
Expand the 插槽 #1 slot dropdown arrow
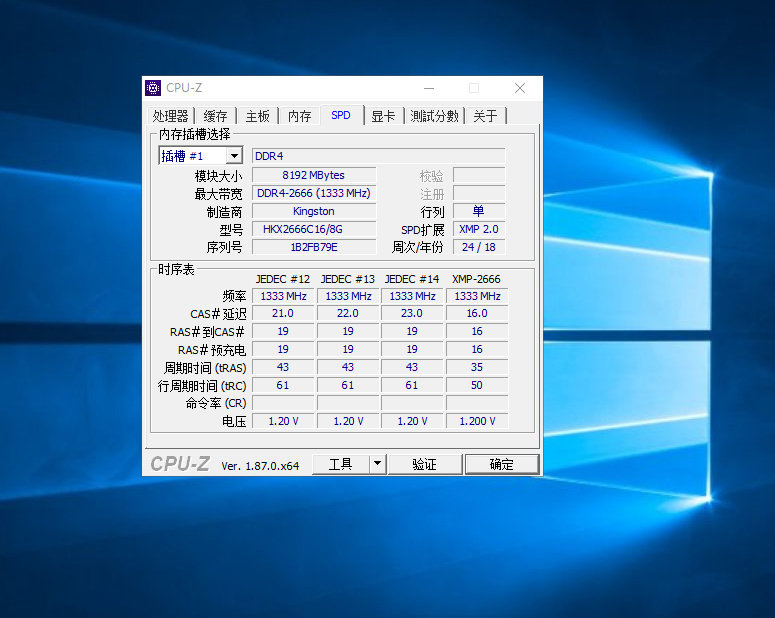tap(234, 156)
